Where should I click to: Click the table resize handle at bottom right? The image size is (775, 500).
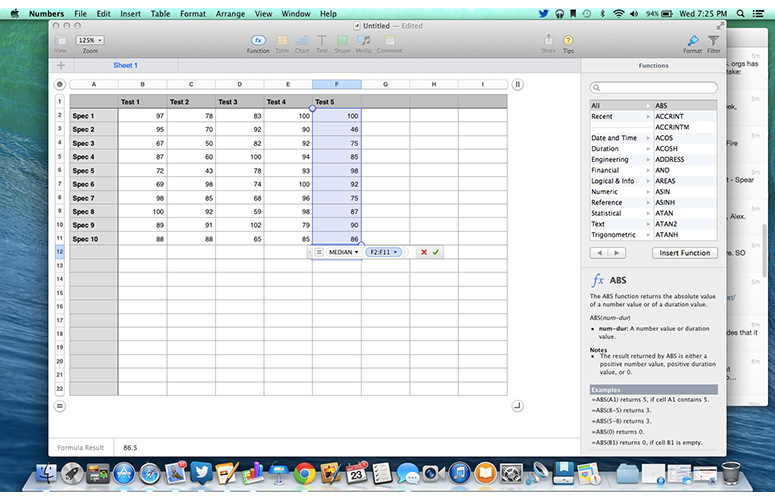(x=517, y=406)
